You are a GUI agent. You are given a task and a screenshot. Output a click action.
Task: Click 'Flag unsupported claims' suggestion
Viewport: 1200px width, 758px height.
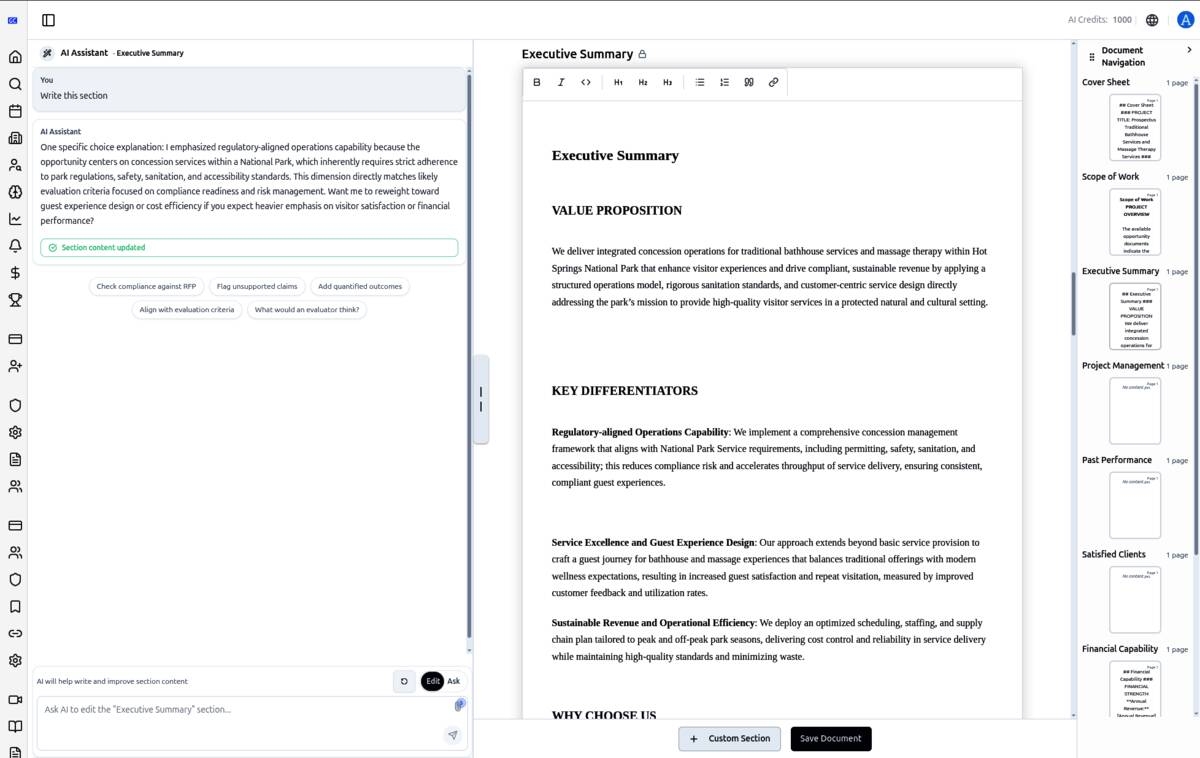[257, 286]
